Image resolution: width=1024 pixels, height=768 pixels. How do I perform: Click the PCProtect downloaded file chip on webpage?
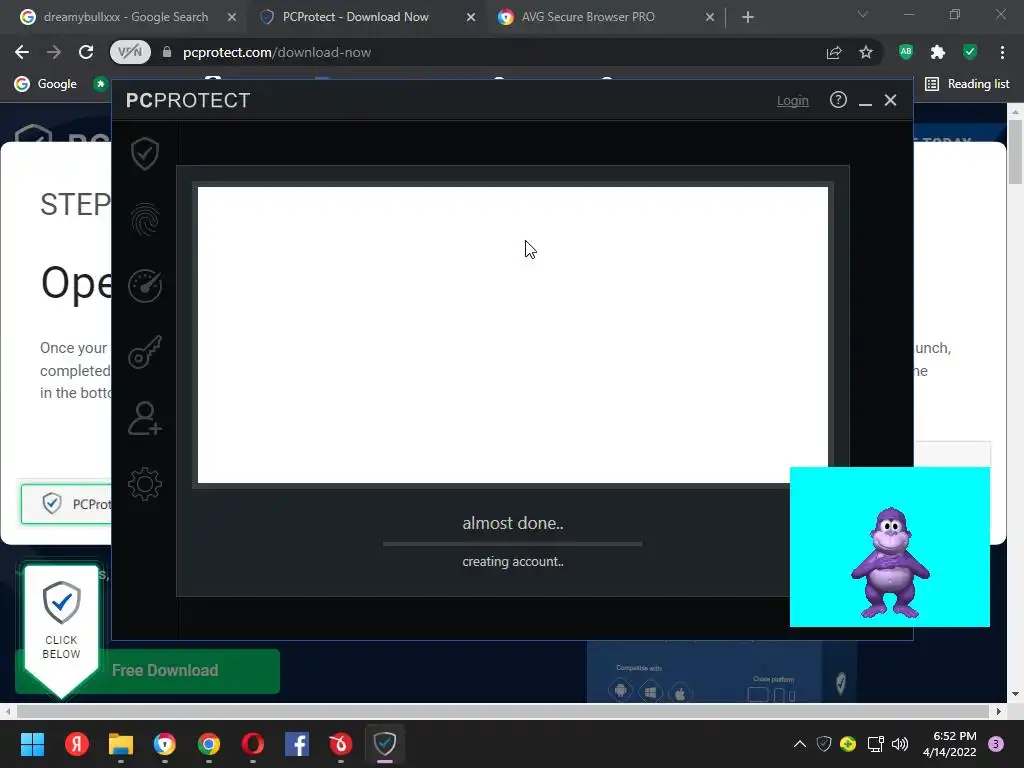tap(67, 504)
